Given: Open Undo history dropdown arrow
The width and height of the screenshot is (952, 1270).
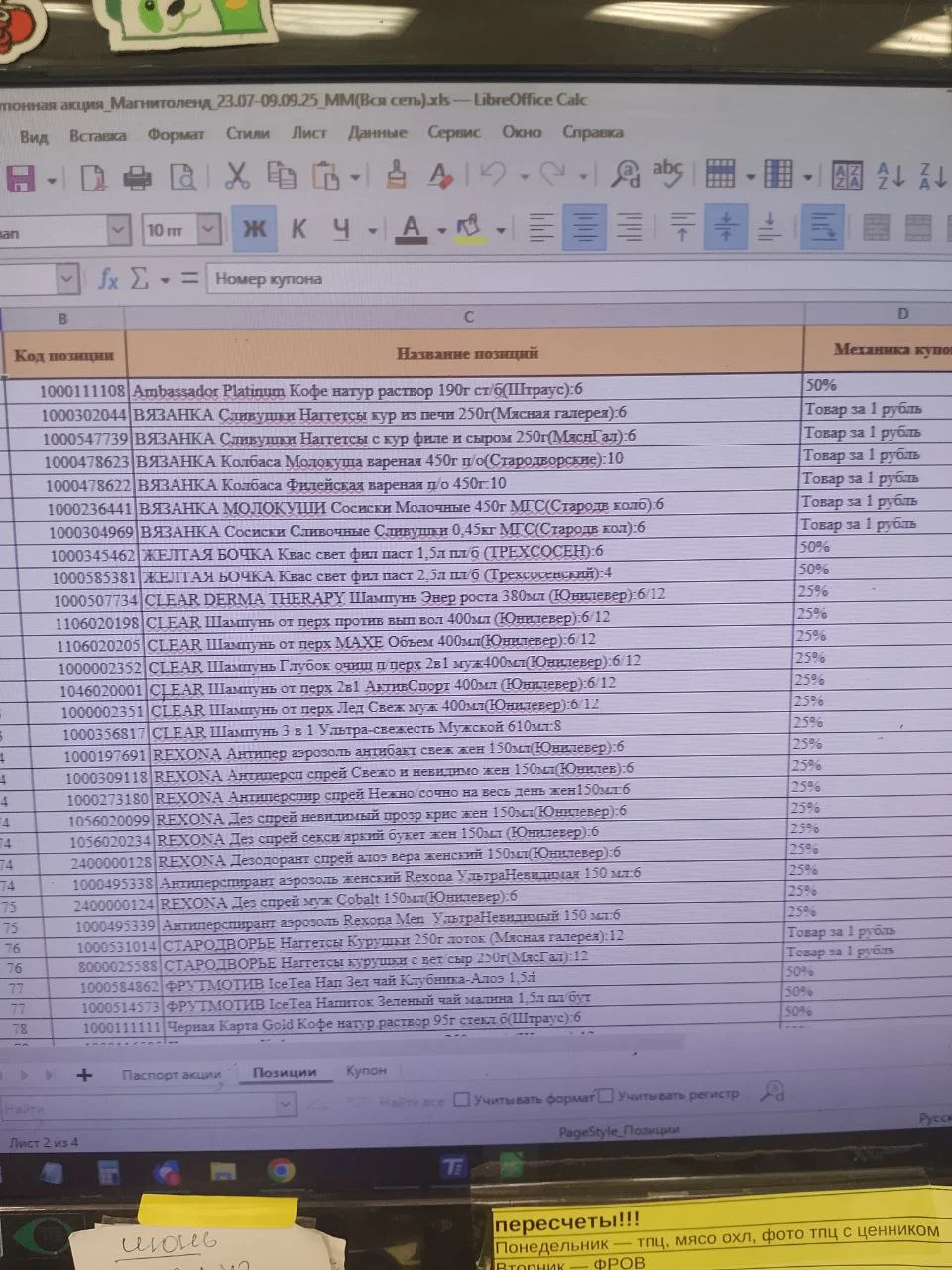Looking at the screenshot, I should coord(523,176).
